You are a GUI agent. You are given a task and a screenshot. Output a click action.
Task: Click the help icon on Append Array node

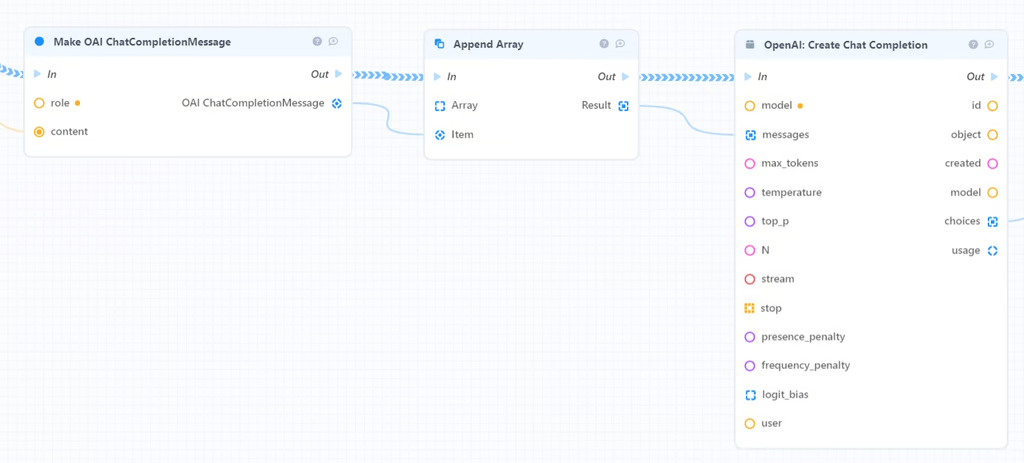[604, 44]
